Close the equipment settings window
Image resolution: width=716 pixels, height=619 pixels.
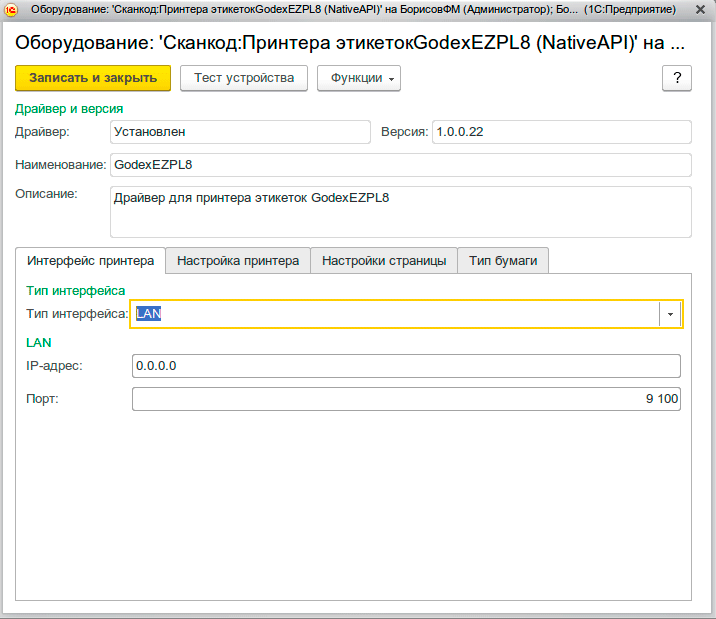(701, 9)
